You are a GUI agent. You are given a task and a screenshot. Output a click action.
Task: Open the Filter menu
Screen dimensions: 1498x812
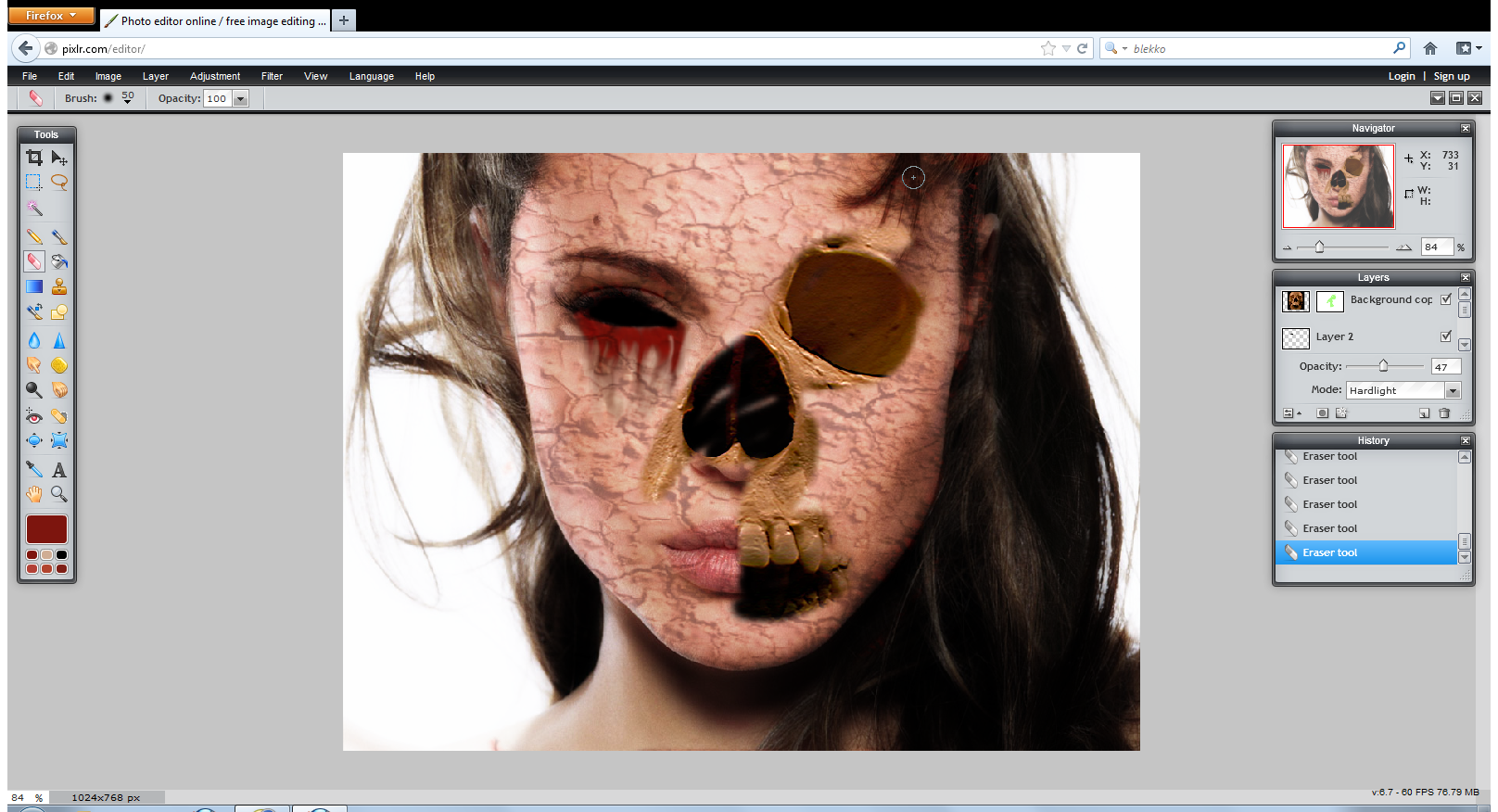pyautogui.click(x=272, y=76)
